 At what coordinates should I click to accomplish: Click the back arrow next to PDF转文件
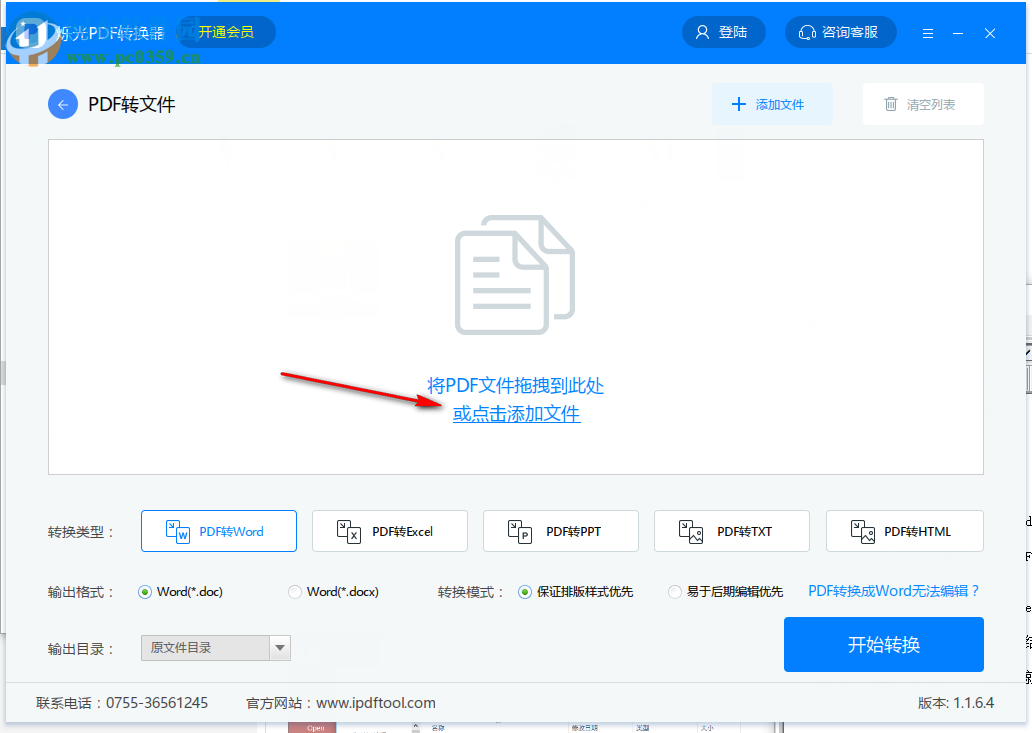tap(63, 104)
